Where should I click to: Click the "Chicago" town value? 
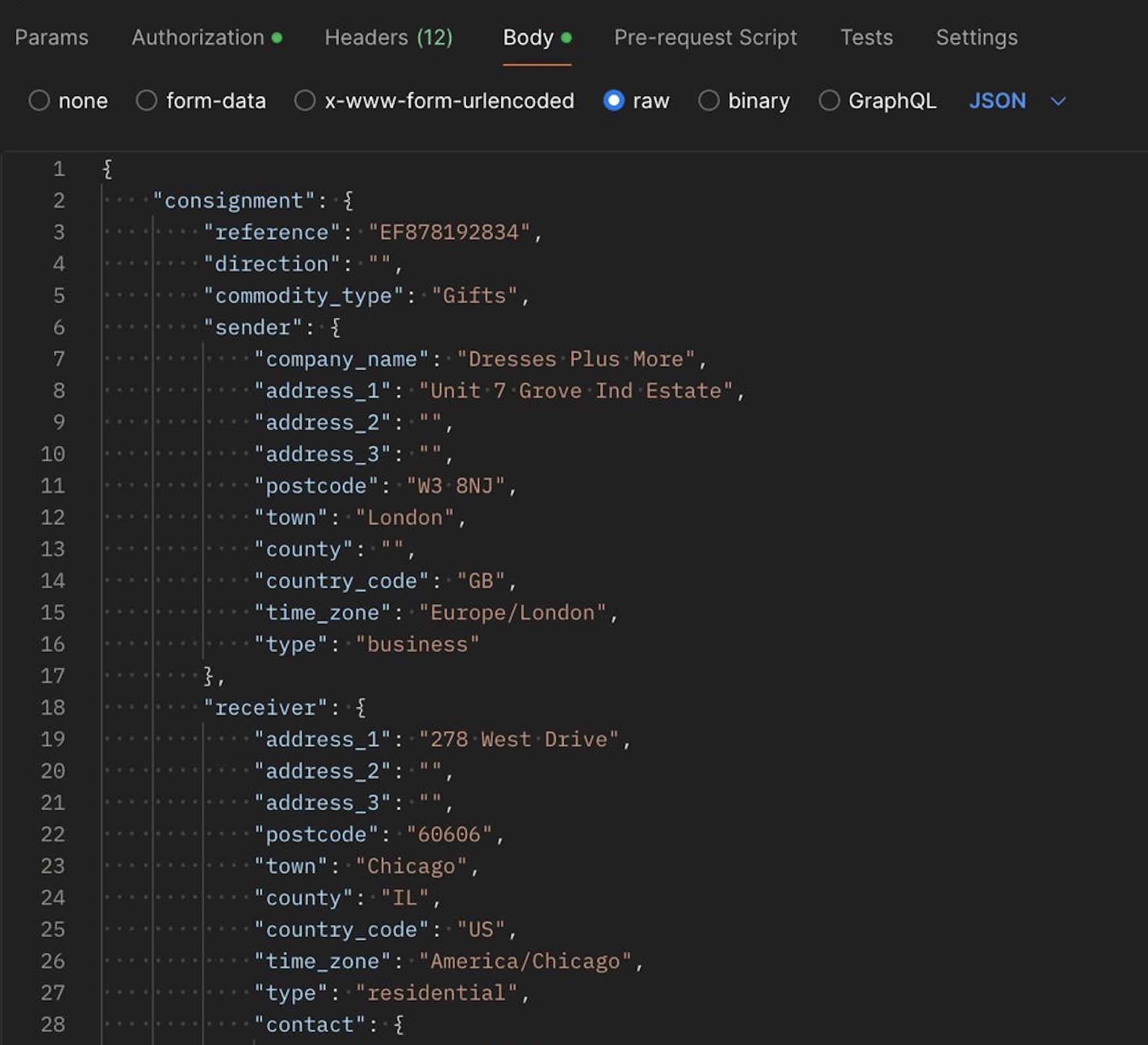point(411,866)
